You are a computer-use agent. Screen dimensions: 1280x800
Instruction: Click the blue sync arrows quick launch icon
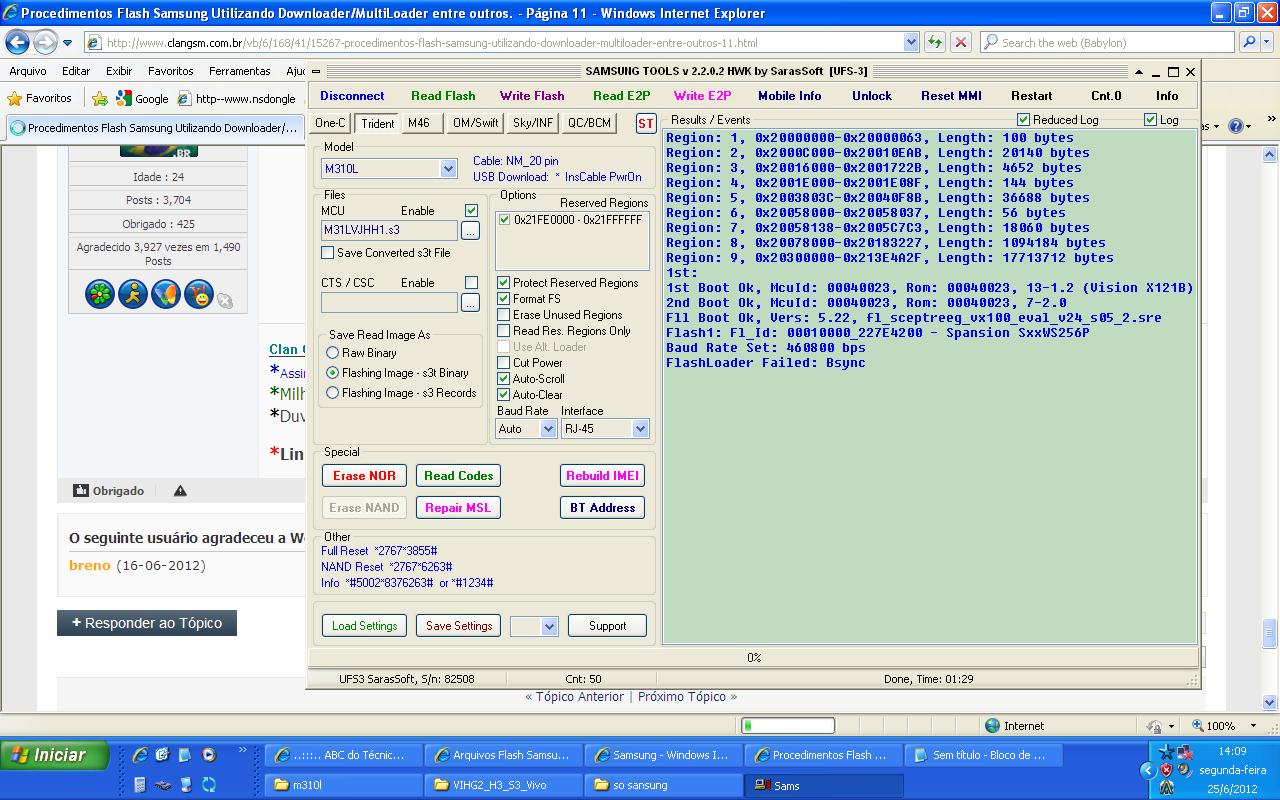[209, 785]
